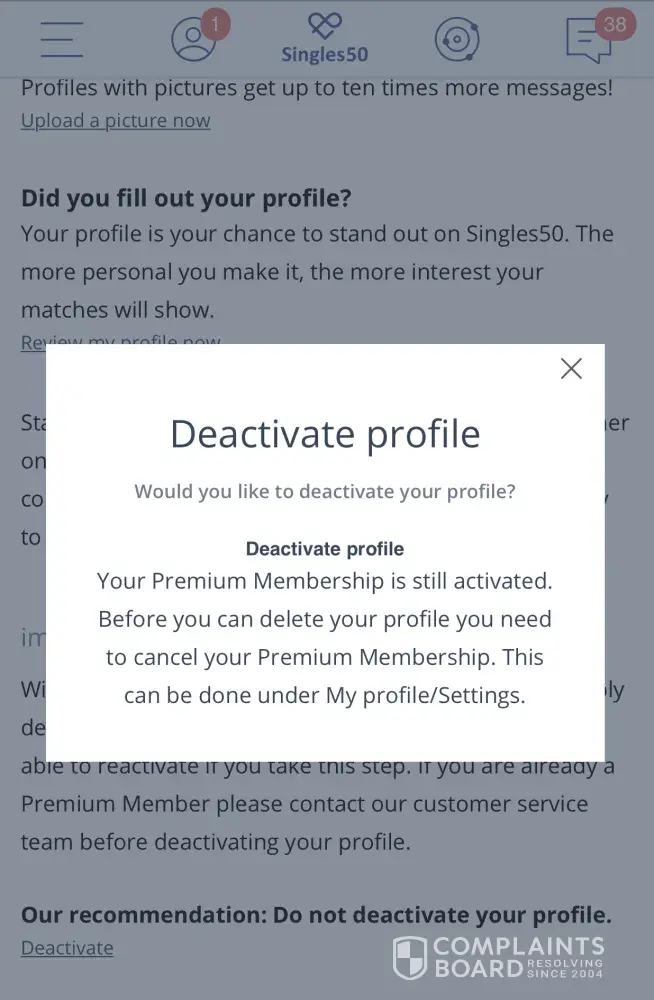Open the user profile icon
The height and width of the screenshot is (1000, 654).
pos(193,40)
